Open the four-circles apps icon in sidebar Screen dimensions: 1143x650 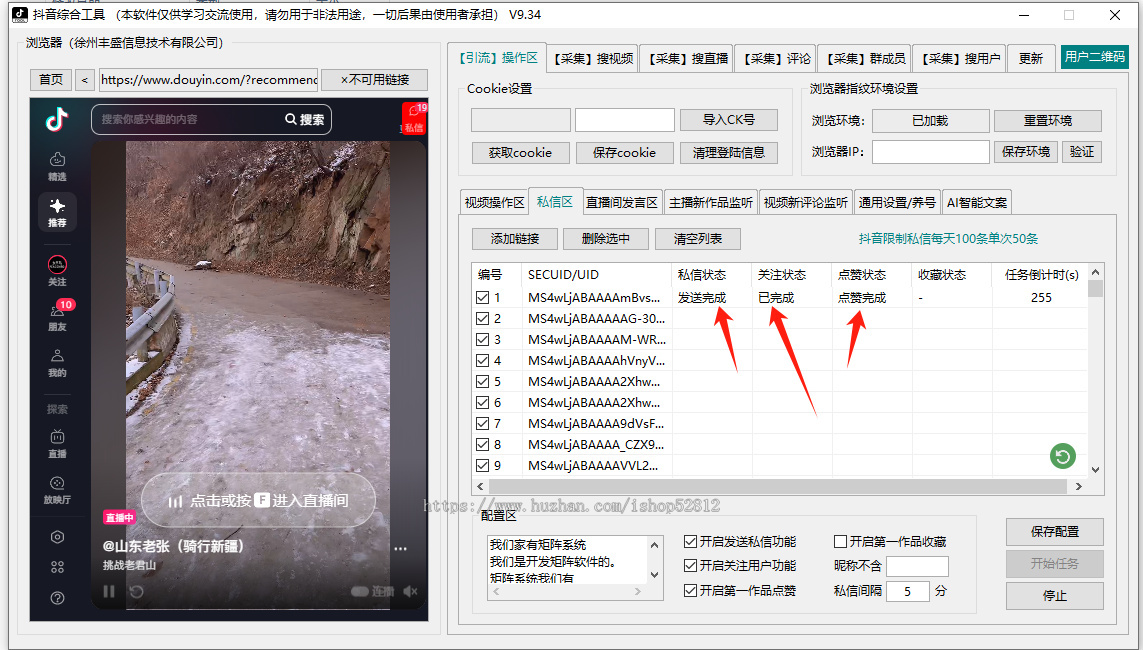(58, 567)
